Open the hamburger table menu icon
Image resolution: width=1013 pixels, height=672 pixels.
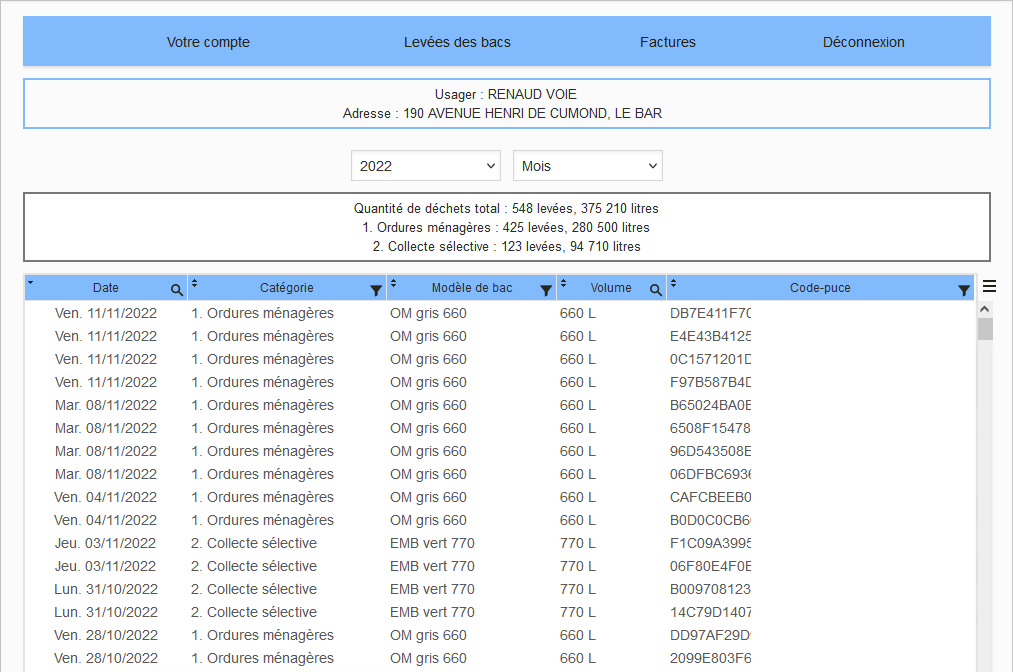[x=989, y=287]
